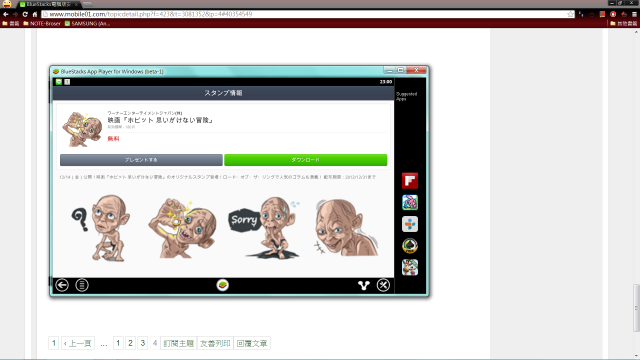
Task: Open the BlueStacks menu circle icon
Action: [82, 285]
